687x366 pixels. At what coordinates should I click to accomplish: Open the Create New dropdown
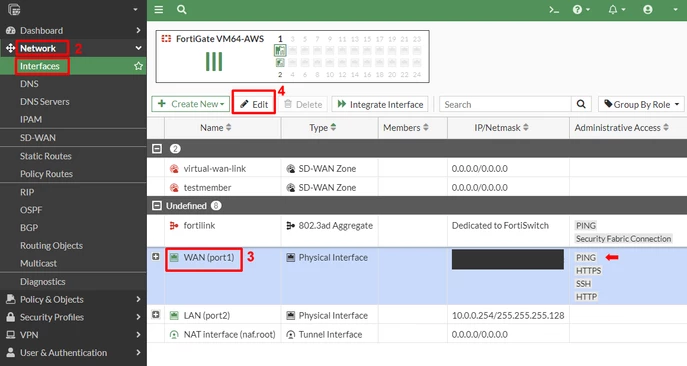point(191,104)
